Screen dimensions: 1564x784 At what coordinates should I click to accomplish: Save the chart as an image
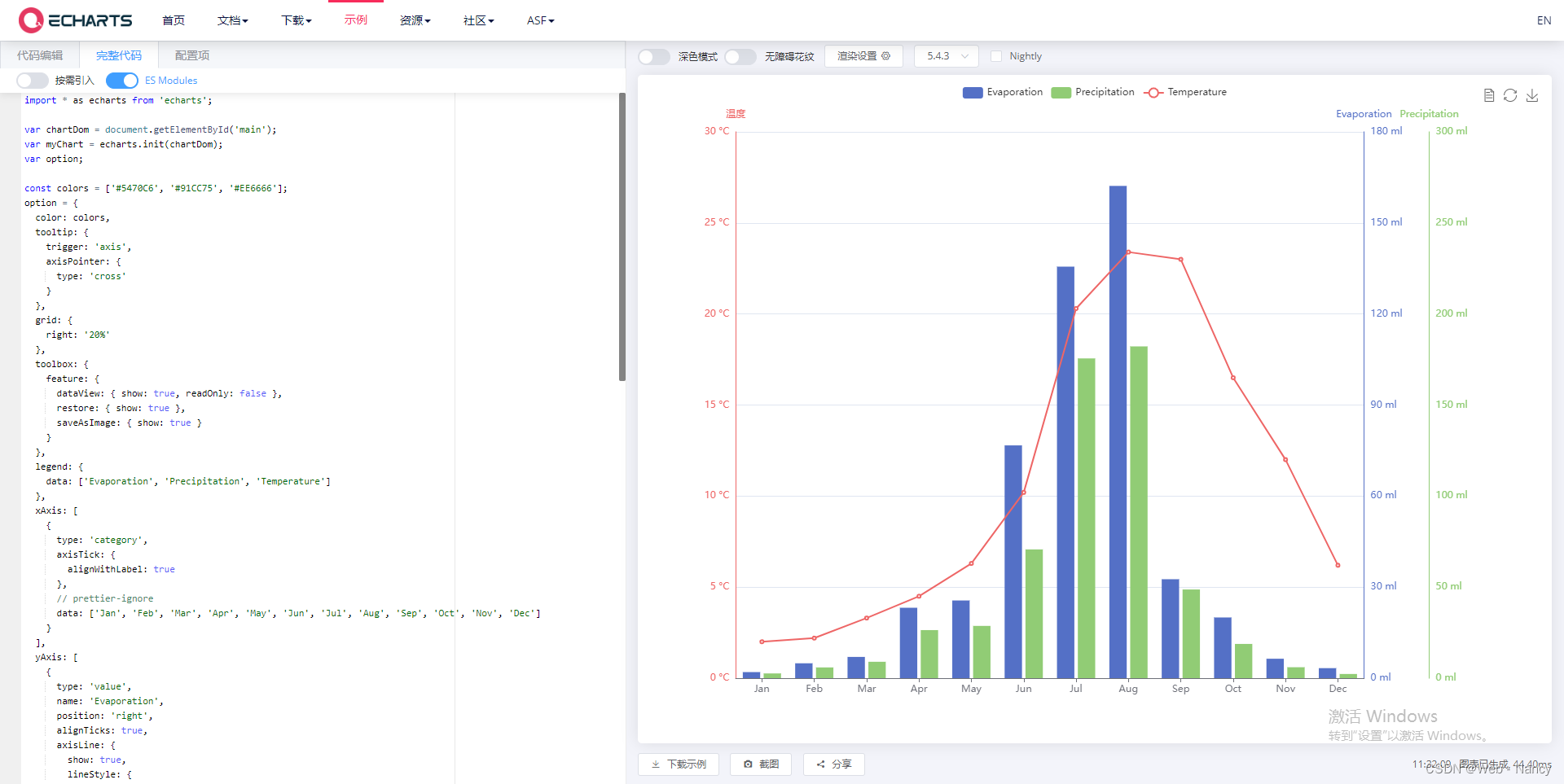1533,95
